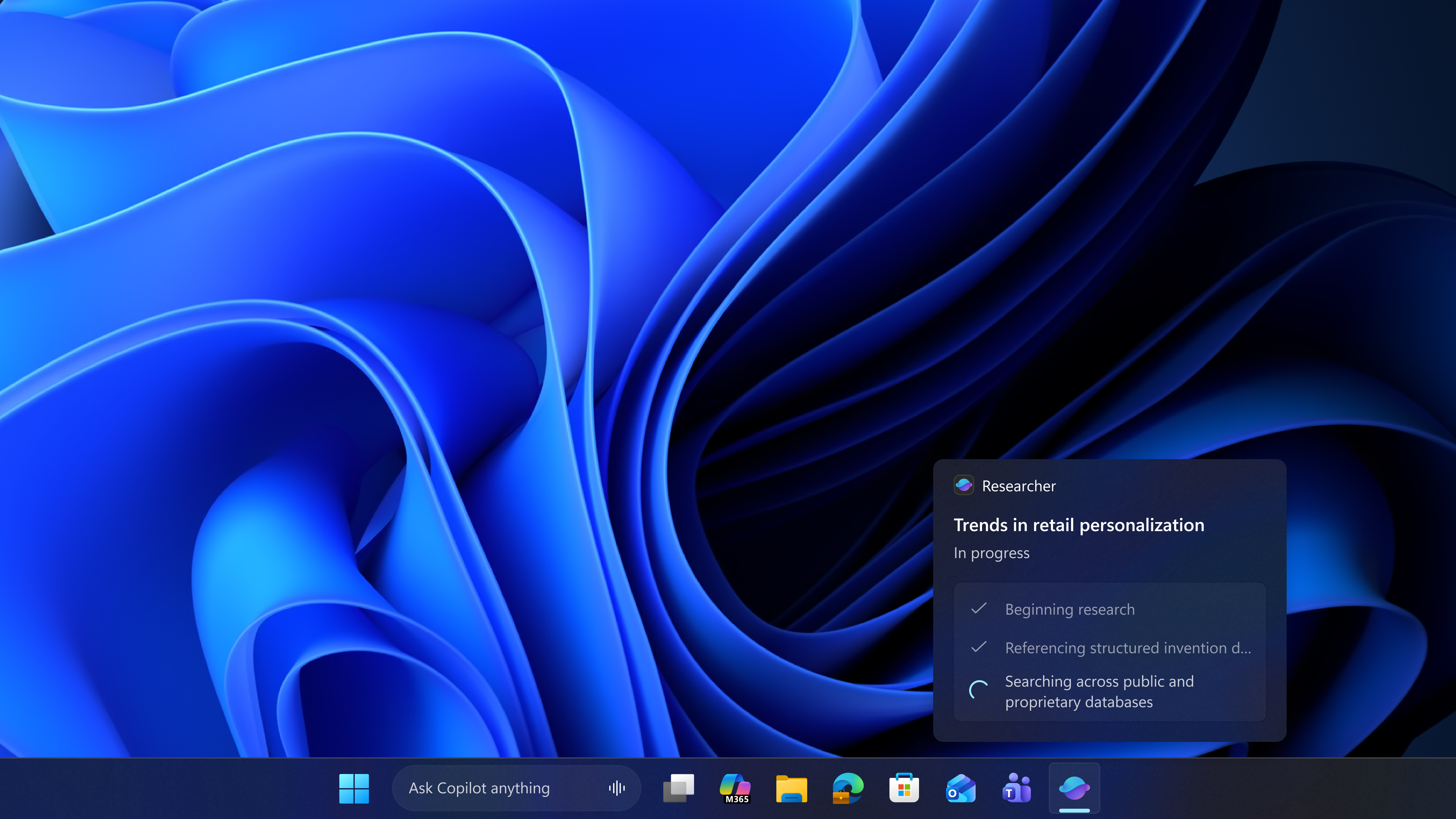Open Outlook from the taskbar
The width and height of the screenshot is (1456, 819).
tap(960, 787)
